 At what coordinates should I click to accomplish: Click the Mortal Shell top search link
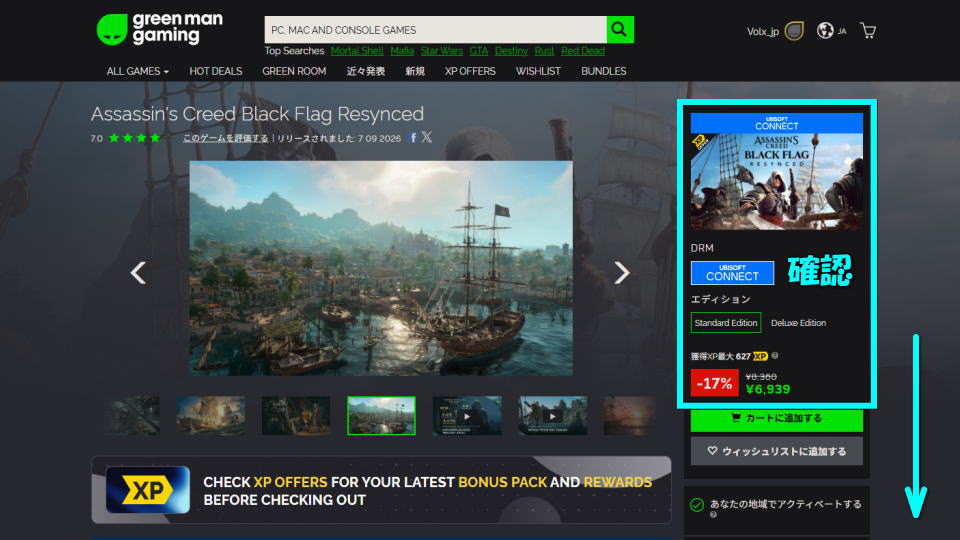pyautogui.click(x=357, y=51)
